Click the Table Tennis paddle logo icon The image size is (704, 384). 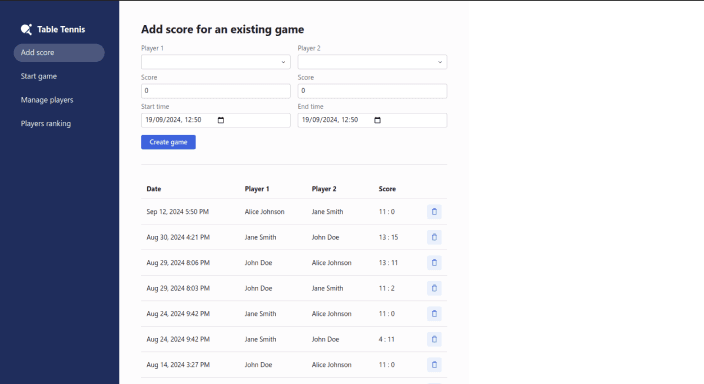click(26, 29)
